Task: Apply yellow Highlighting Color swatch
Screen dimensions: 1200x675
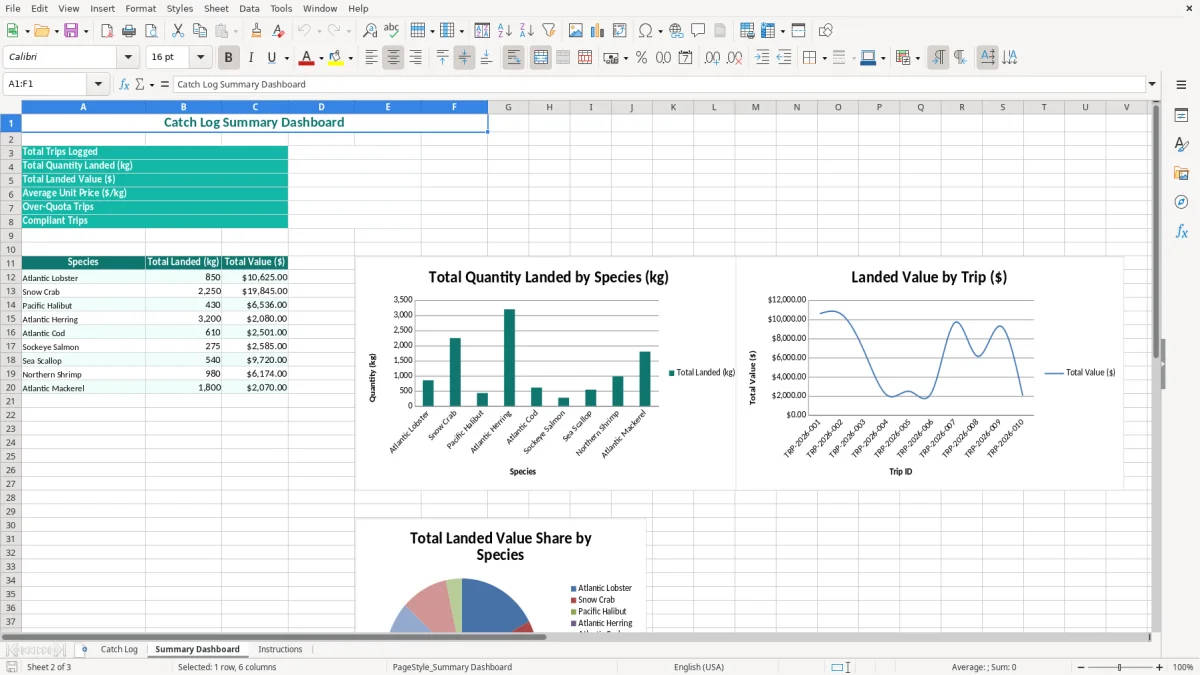Action: tap(336, 58)
